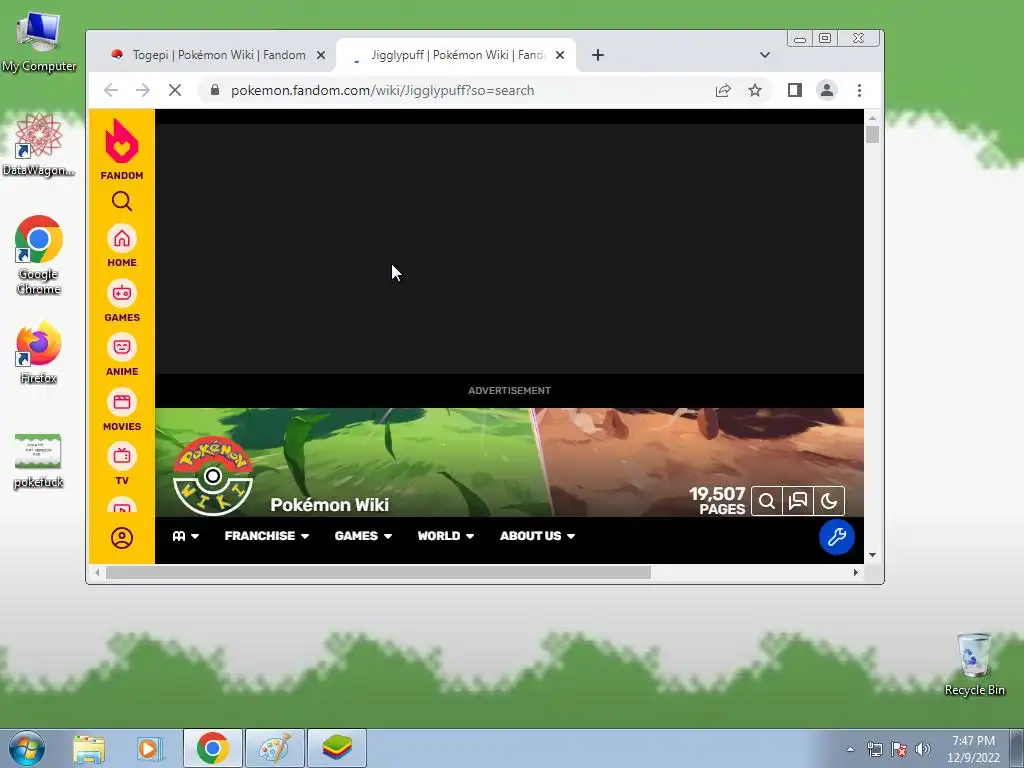
Task: Expand the WORLD menu
Action: tap(445, 536)
